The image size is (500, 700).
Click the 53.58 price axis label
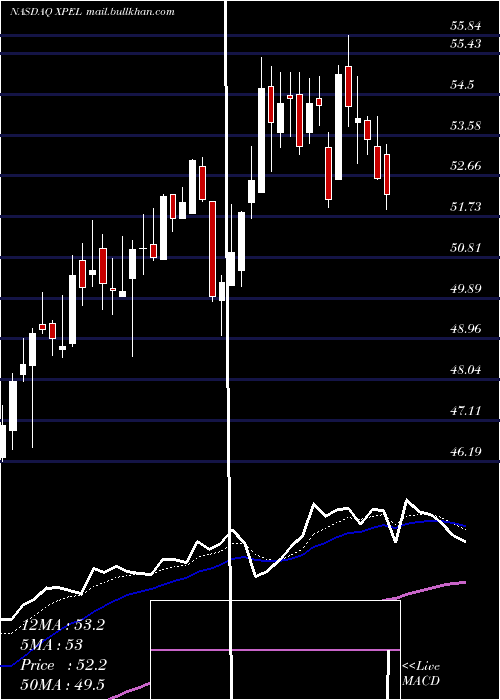pos(466,125)
